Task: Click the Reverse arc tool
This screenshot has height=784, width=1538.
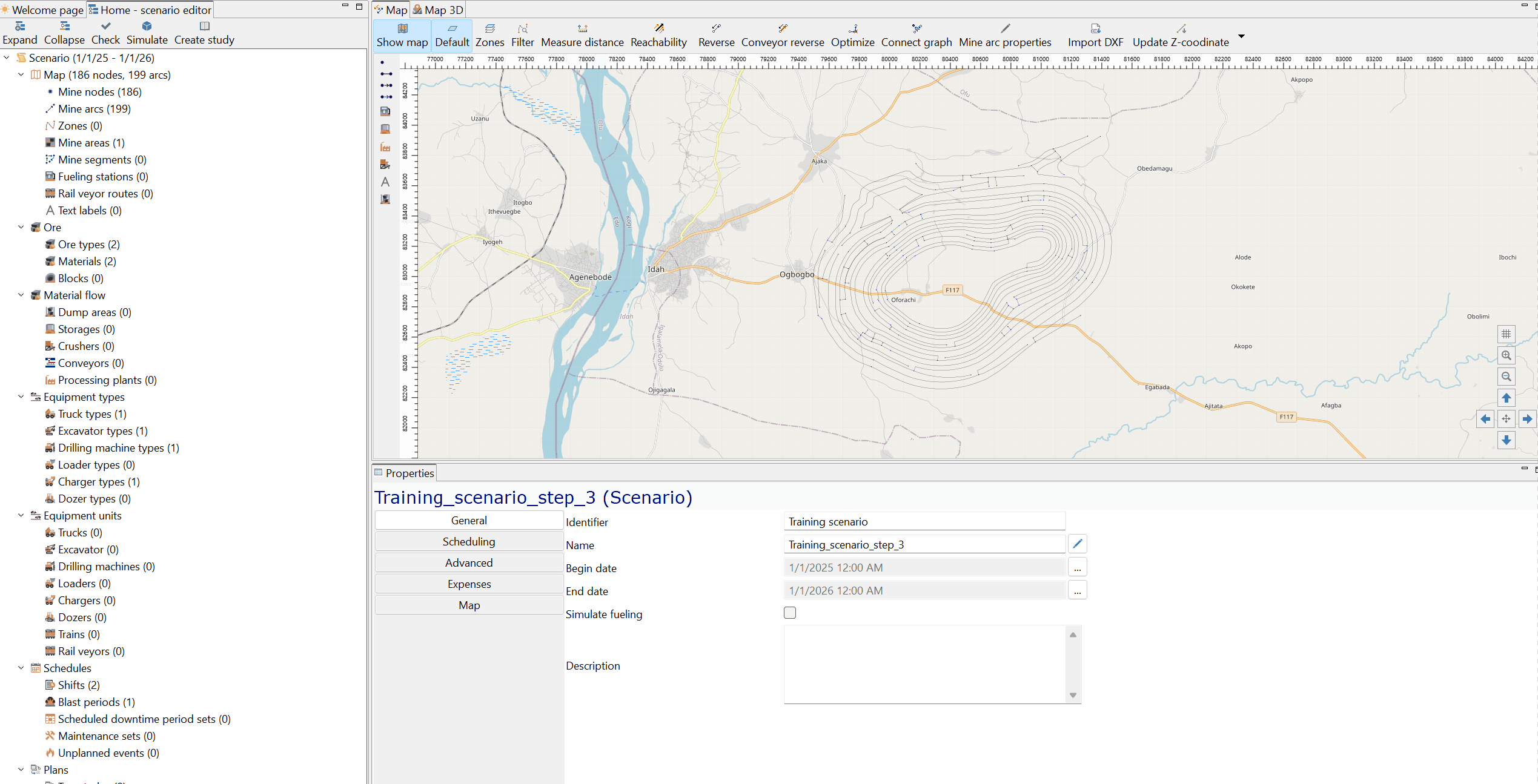Action: click(716, 36)
